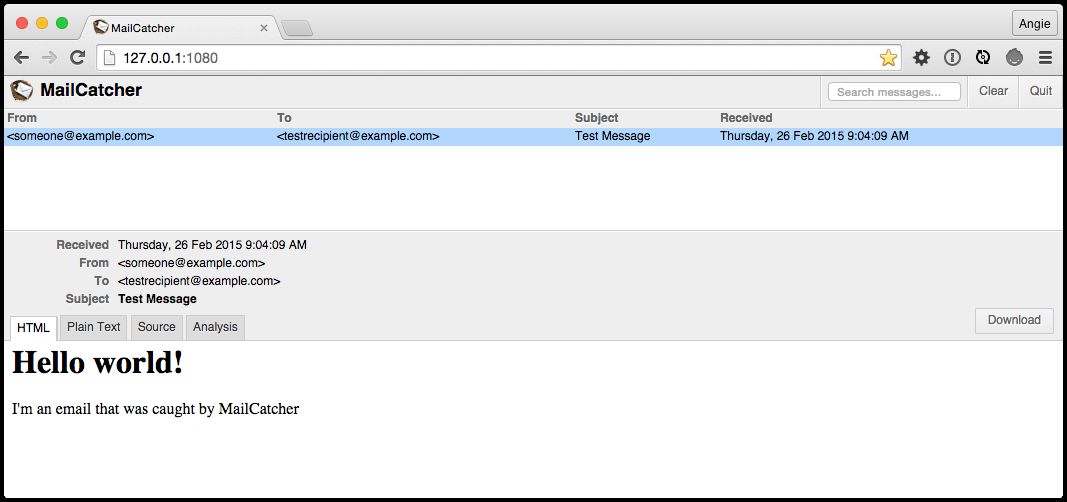Viewport: 1067px width, 502px height.
Task: Open the Chrome hamburger menu
Action: [x=1045, y=58]
